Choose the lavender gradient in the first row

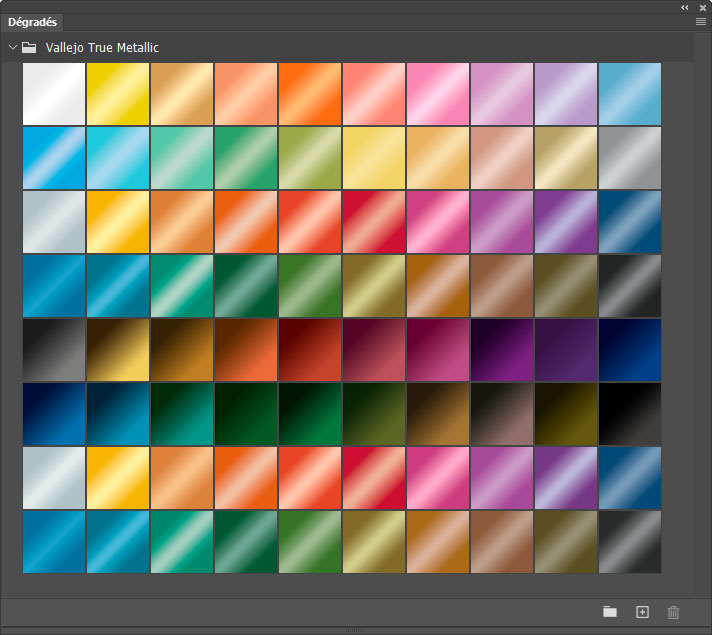566,94
